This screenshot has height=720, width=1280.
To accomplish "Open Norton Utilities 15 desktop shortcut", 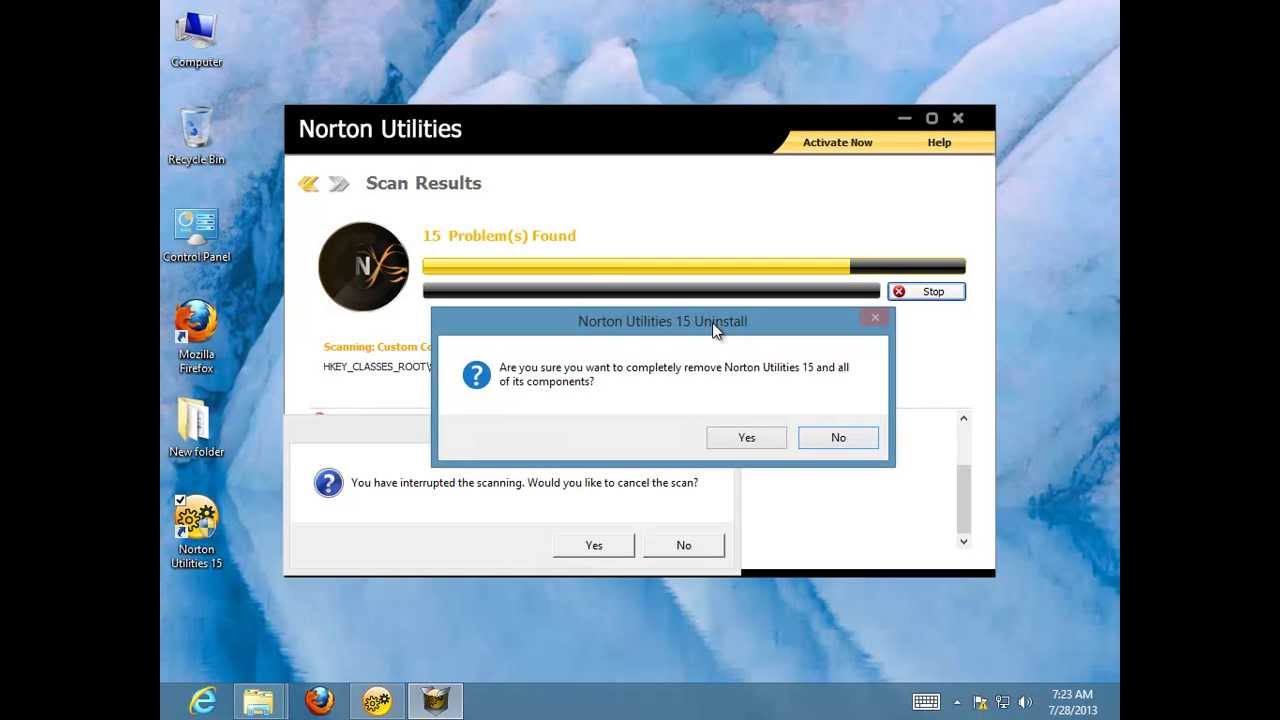I will click(x=196, y=532).
